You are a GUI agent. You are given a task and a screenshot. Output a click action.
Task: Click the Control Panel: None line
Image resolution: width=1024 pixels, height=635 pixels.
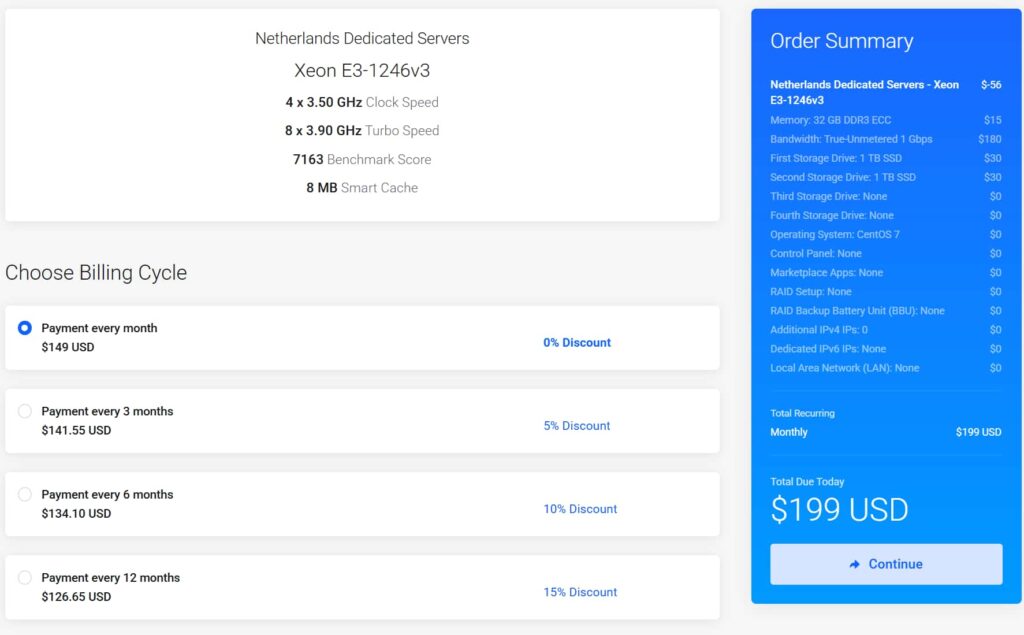coord(816,253)
